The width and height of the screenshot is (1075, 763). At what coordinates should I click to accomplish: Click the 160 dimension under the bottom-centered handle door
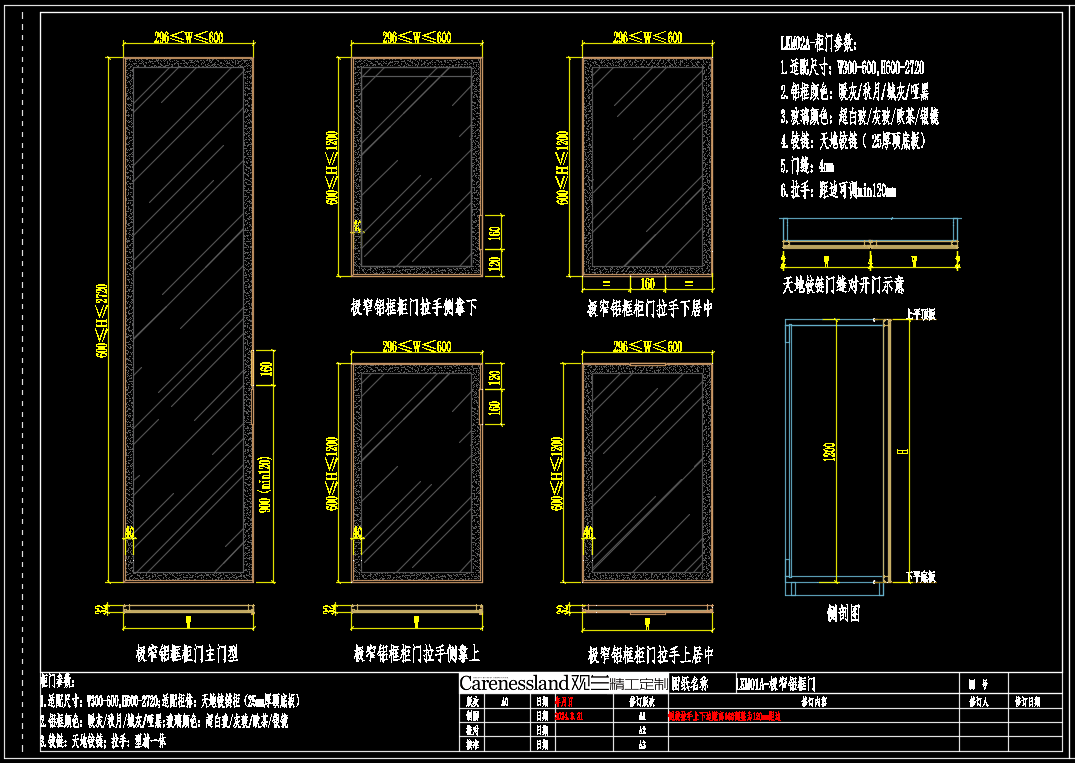click(x=648, y=283)
